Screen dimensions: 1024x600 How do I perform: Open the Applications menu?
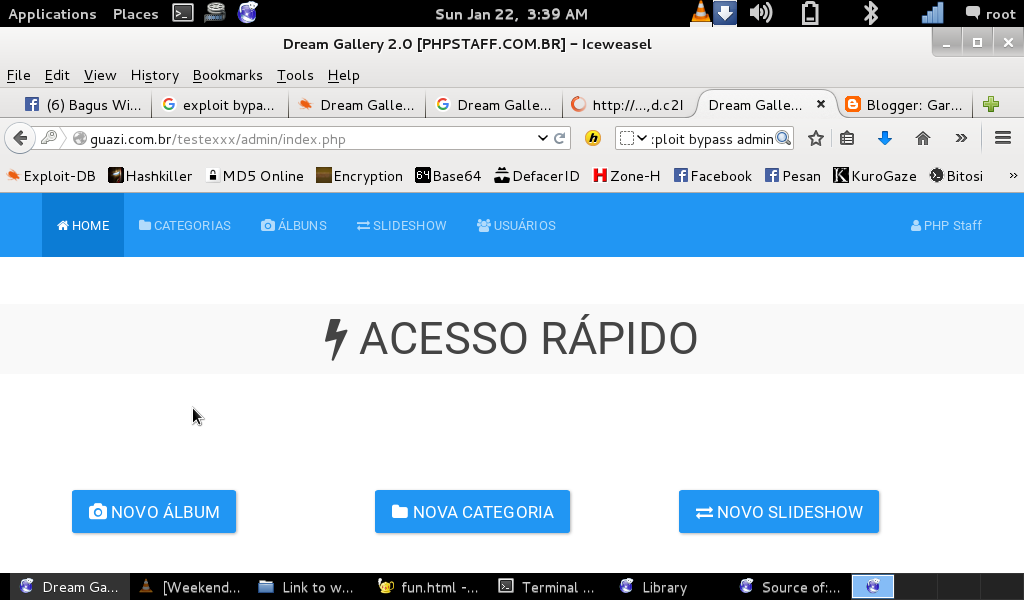point(52,14)
